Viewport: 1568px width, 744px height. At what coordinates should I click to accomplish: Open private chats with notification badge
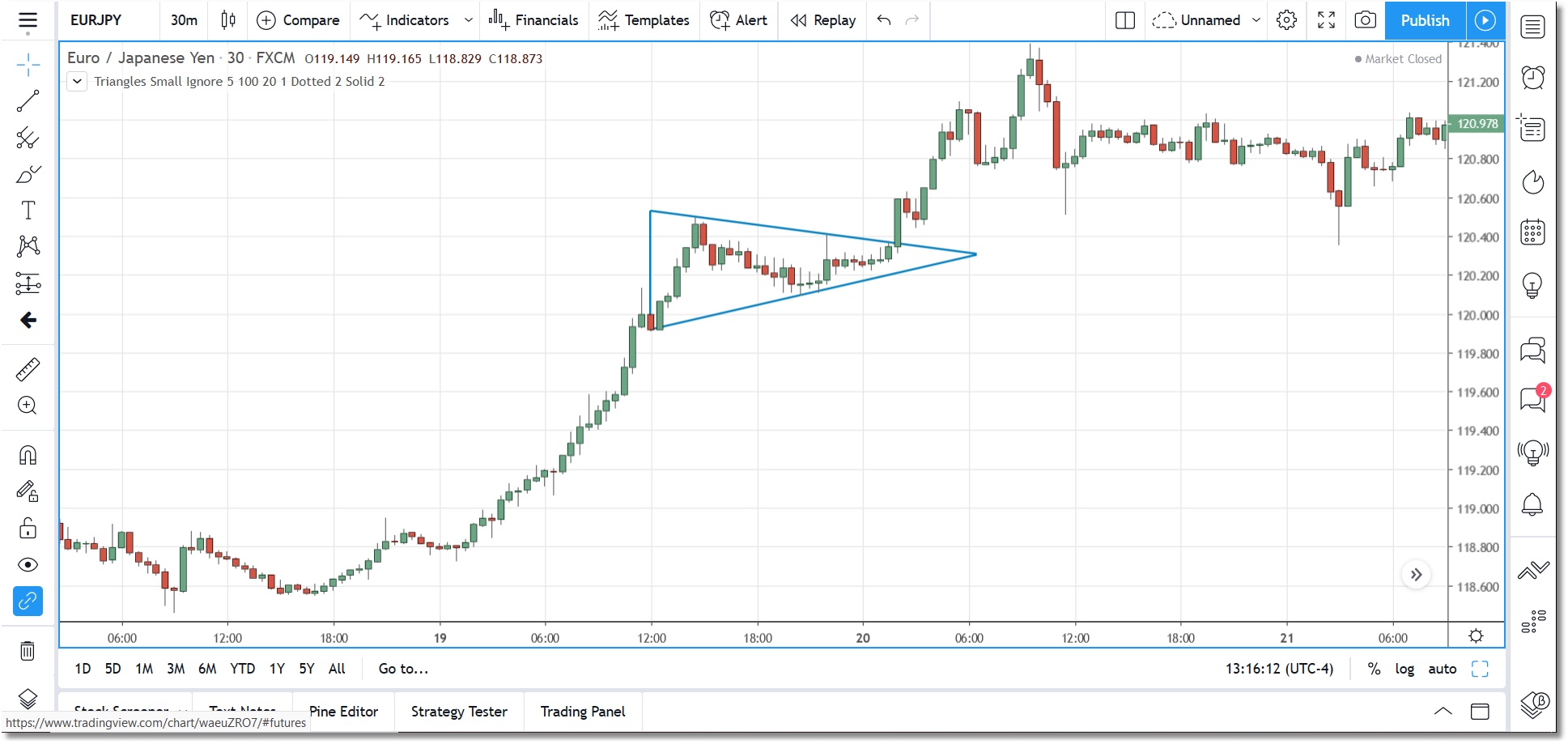point(1532,398)
